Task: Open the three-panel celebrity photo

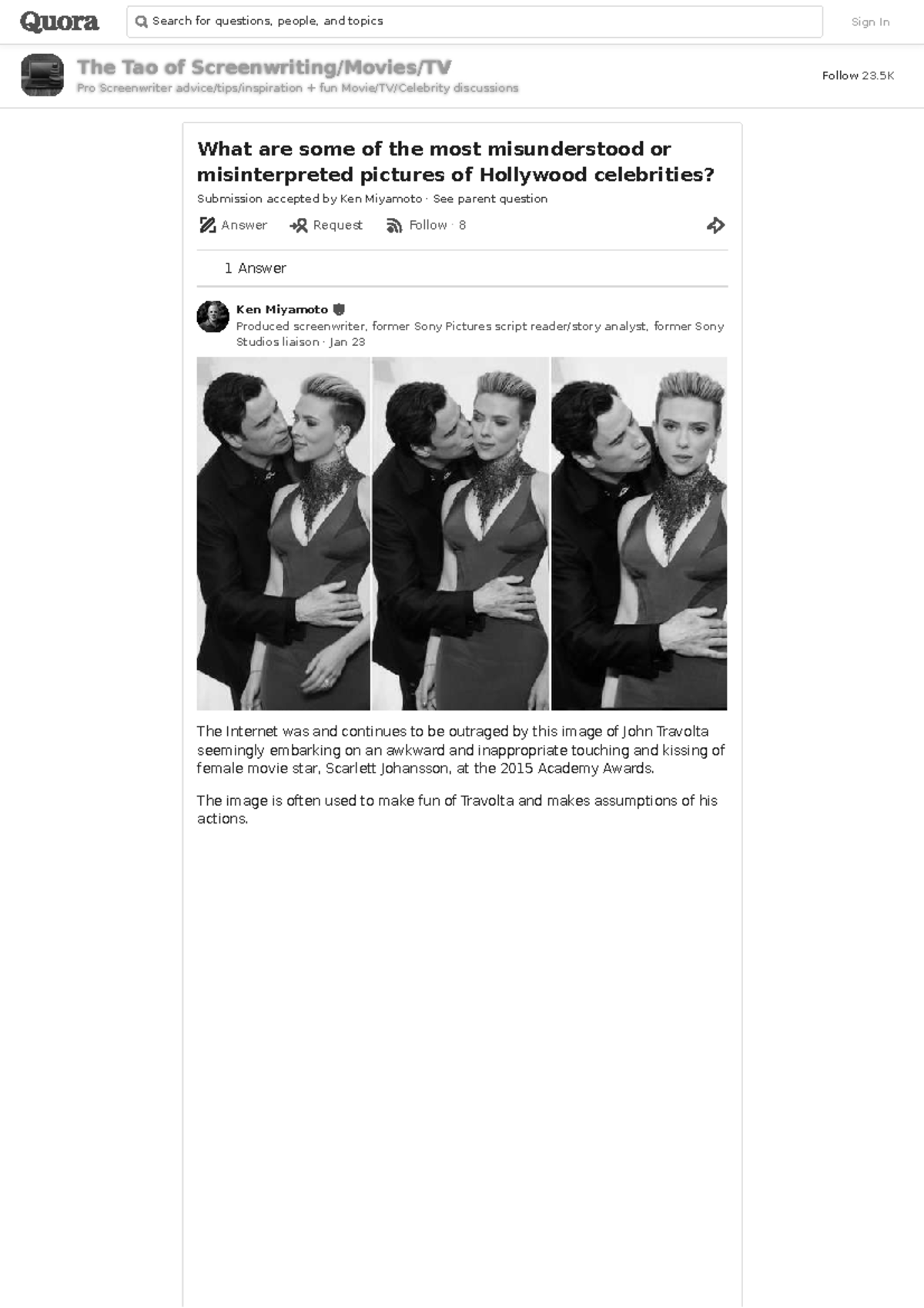Action: (462, 533)
